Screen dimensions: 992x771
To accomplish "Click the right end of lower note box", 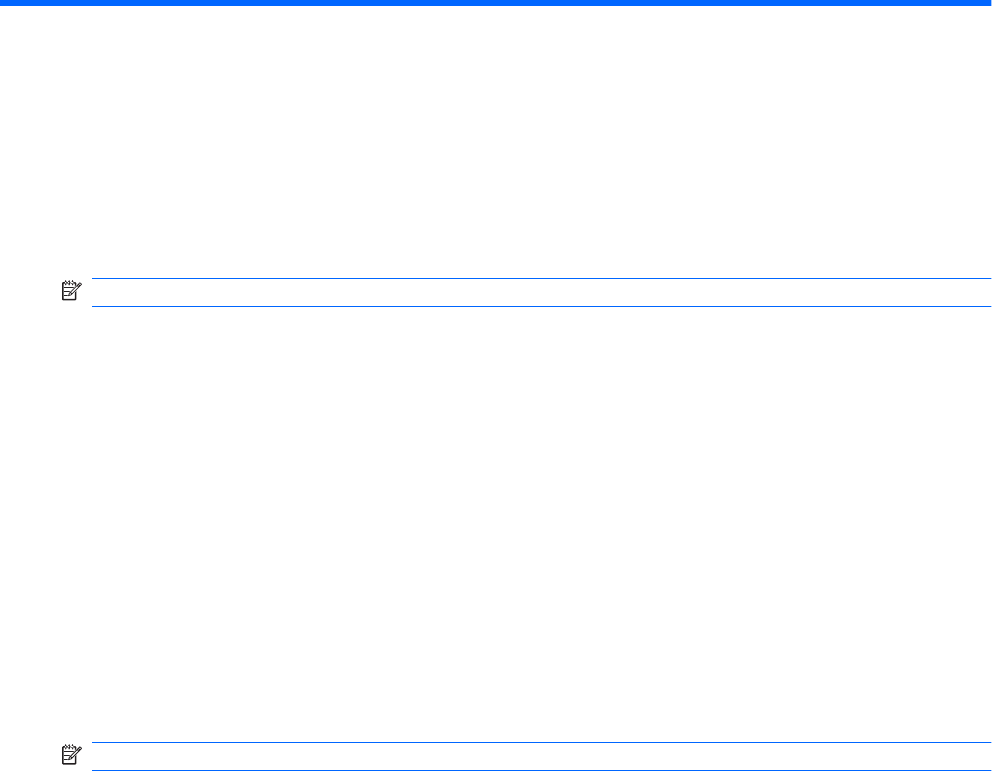I will [x=968, y=757].
